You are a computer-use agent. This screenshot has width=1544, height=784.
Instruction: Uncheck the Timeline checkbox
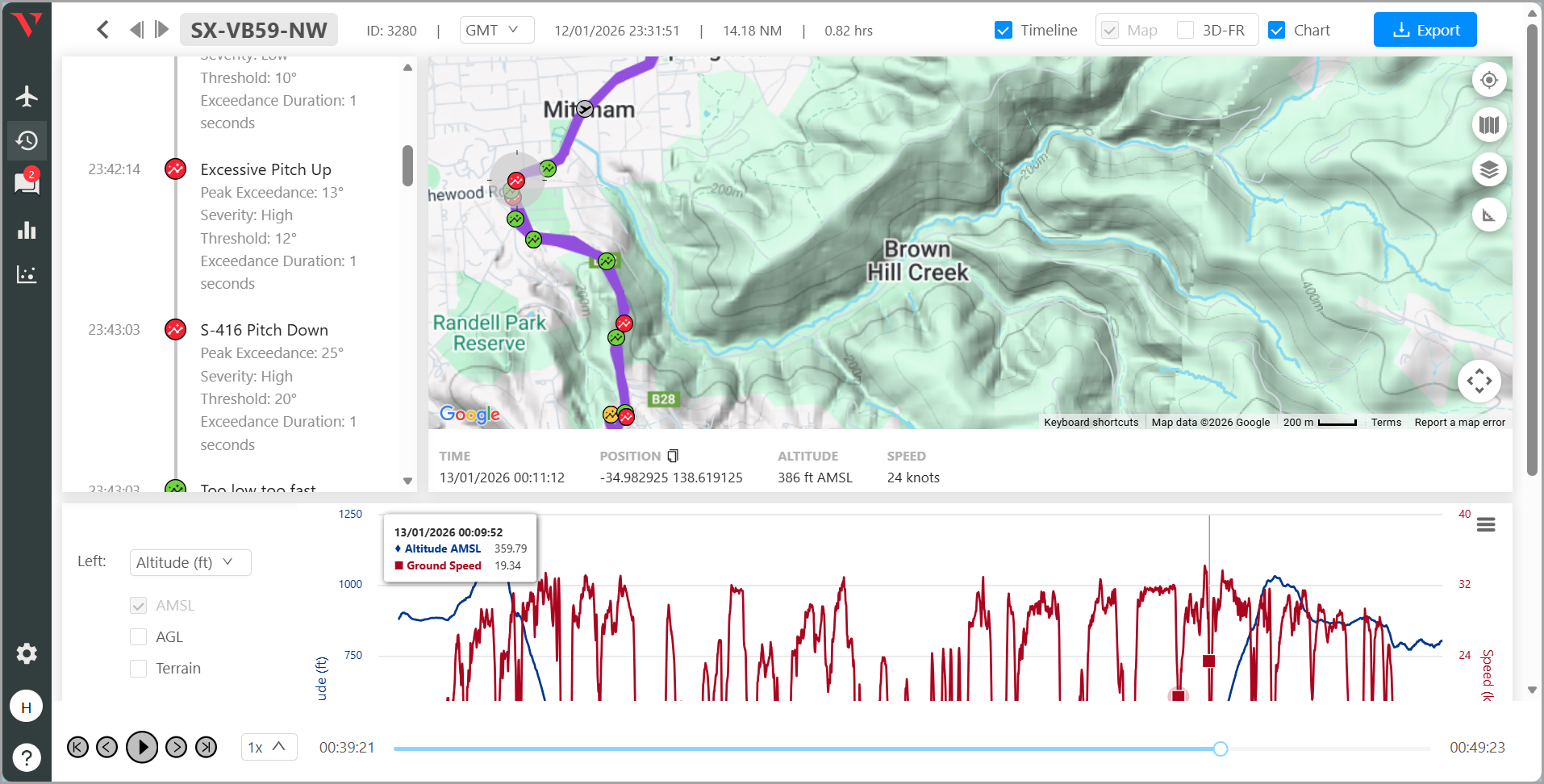click(x=1004, y=31)
